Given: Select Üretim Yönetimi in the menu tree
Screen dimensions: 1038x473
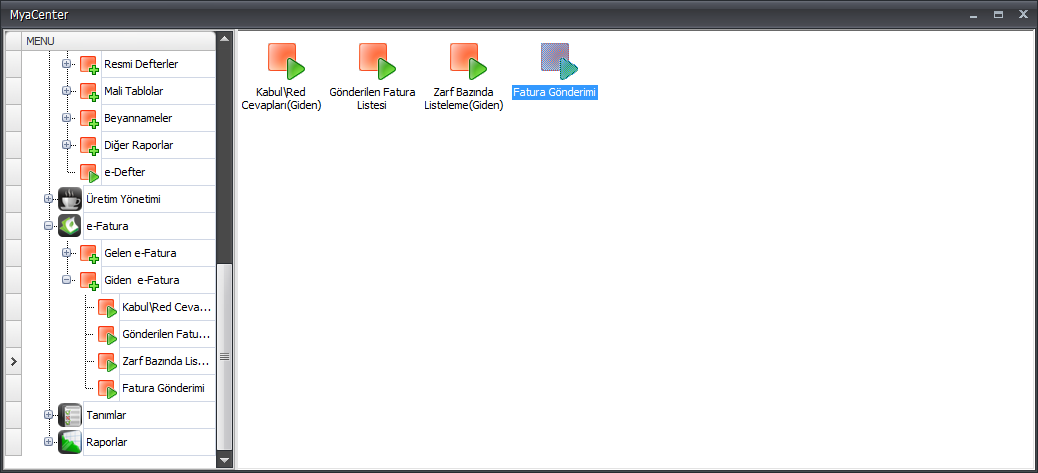Looking at the screenshot, I should pos(124,199).
